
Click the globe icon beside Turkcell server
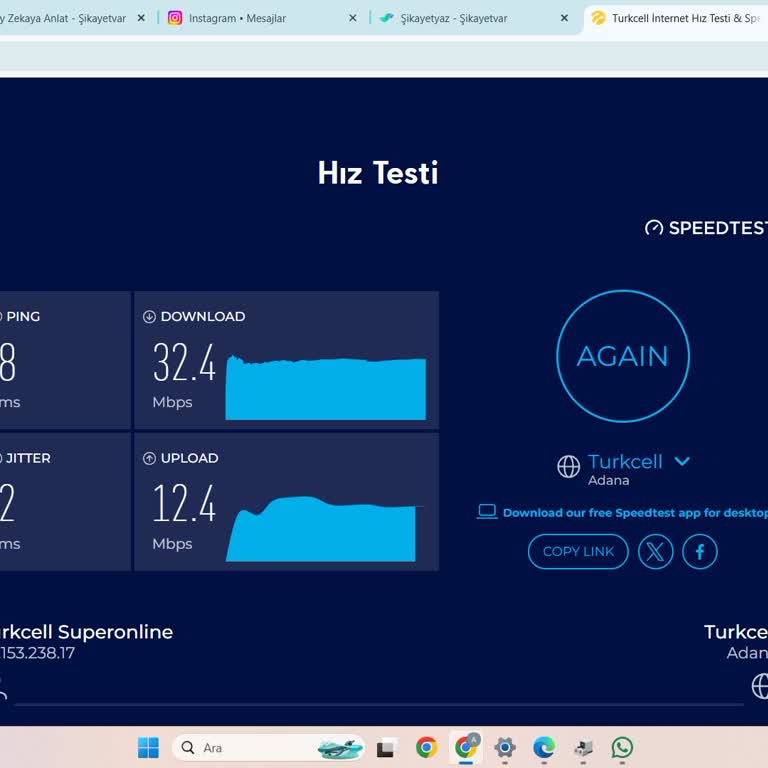568,466
